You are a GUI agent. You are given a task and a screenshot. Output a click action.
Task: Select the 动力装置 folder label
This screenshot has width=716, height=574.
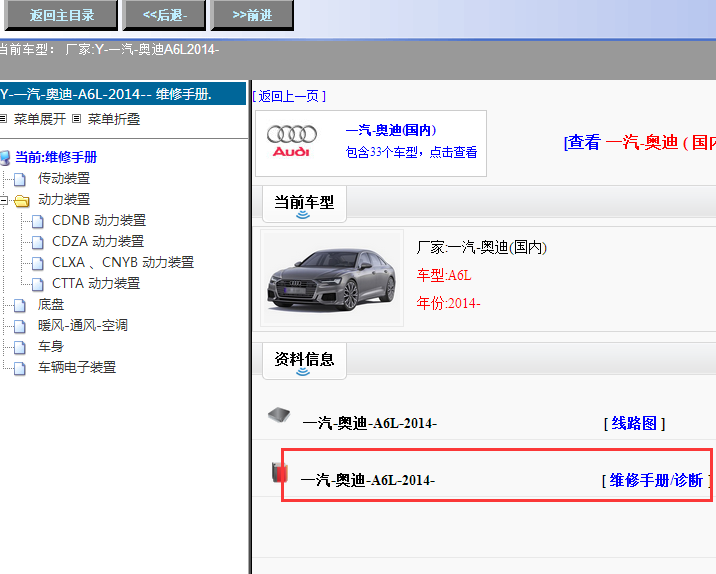(x=64, y=199)
